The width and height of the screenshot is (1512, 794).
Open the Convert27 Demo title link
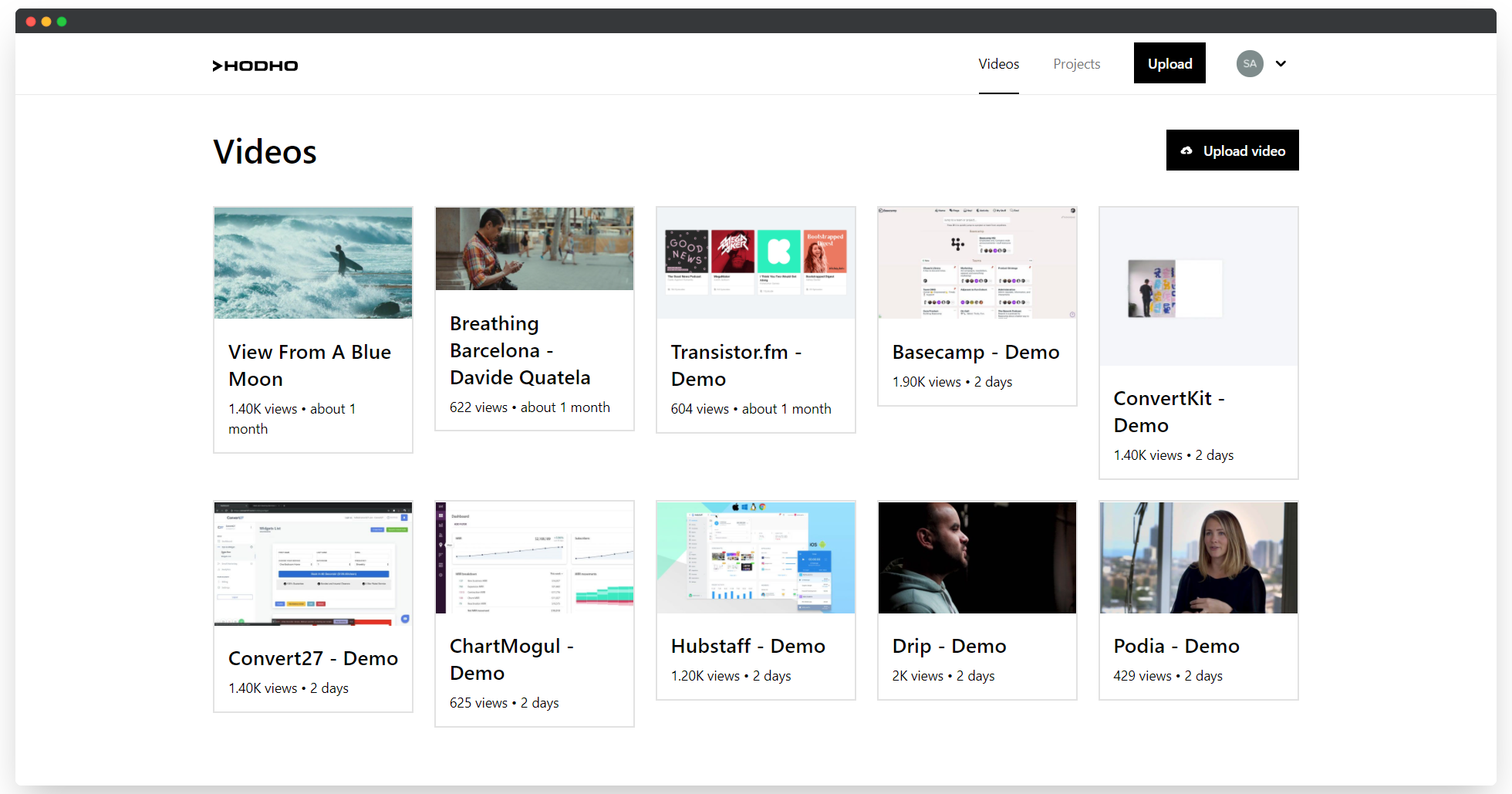click(313, 658)
